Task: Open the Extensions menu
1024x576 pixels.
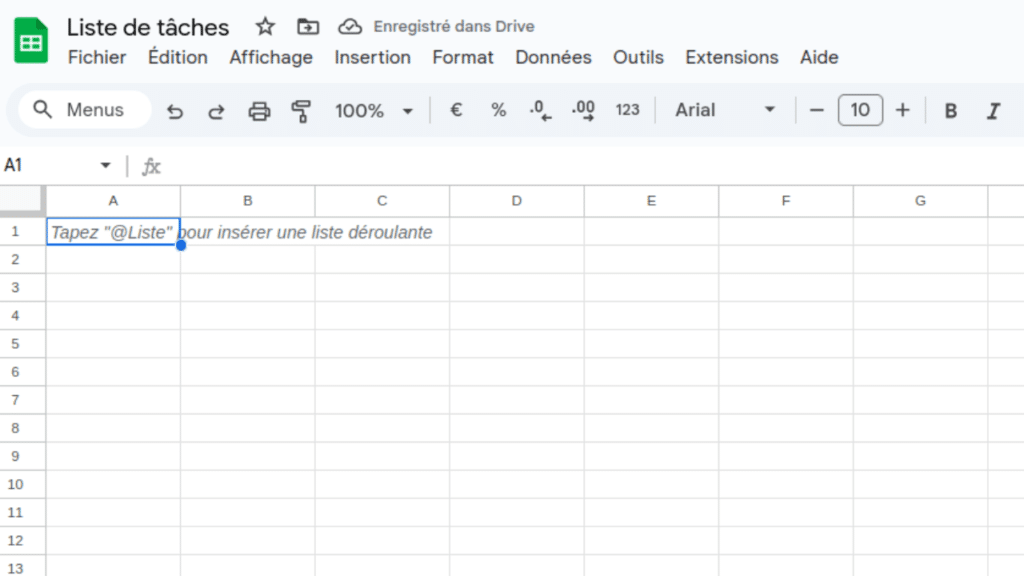Action: click(731, 57)
